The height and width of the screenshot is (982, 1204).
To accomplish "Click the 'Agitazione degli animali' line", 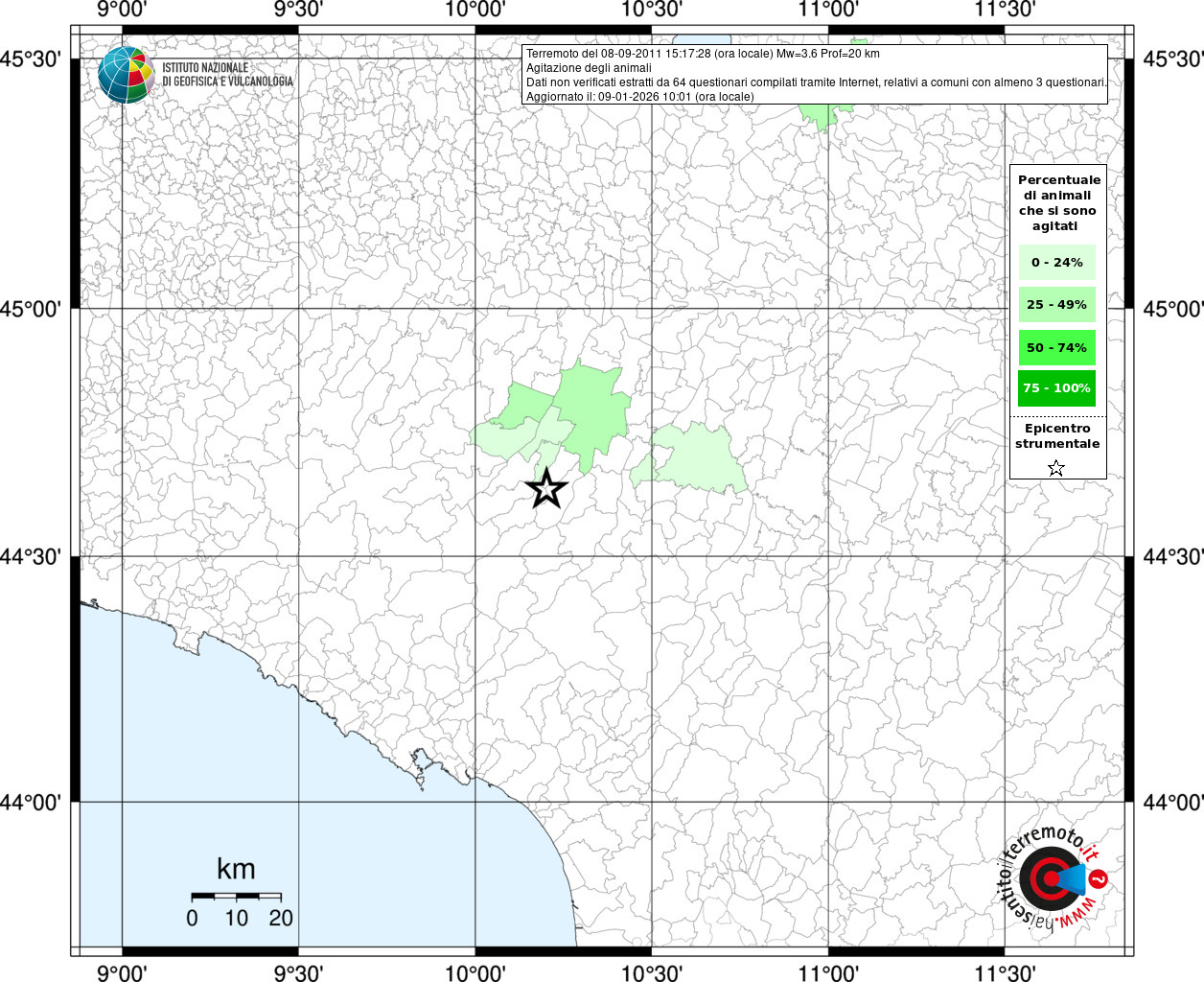I will click(589, 68).
